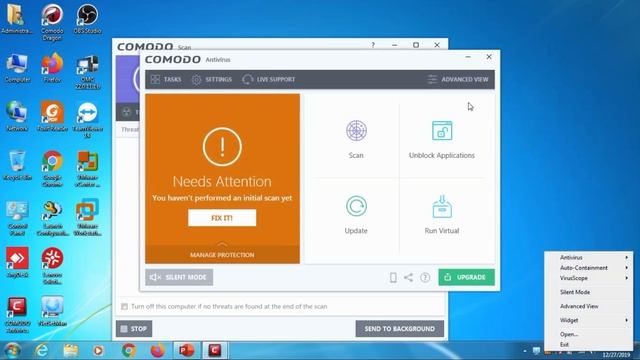Open the mobile device icon
This screenshot has width=640, height=360.
393,278
